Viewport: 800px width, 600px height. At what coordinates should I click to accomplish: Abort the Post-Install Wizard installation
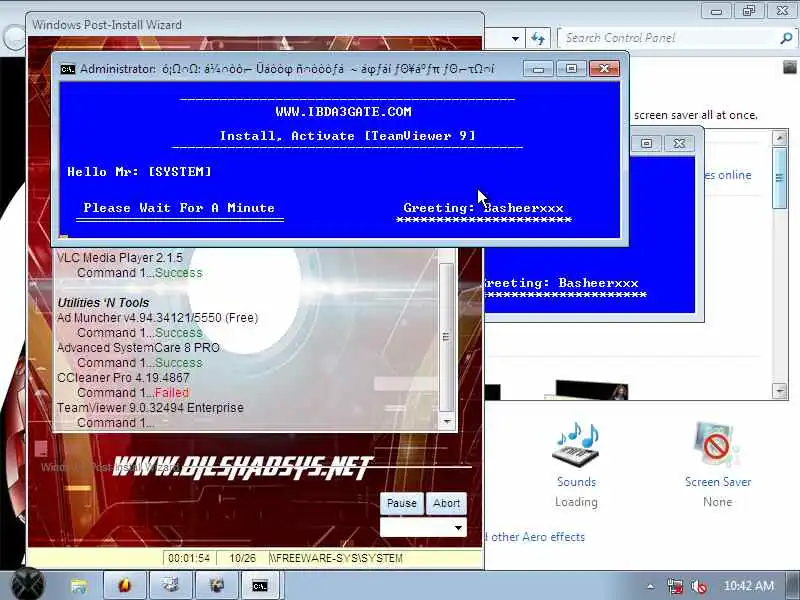point(446,503)
